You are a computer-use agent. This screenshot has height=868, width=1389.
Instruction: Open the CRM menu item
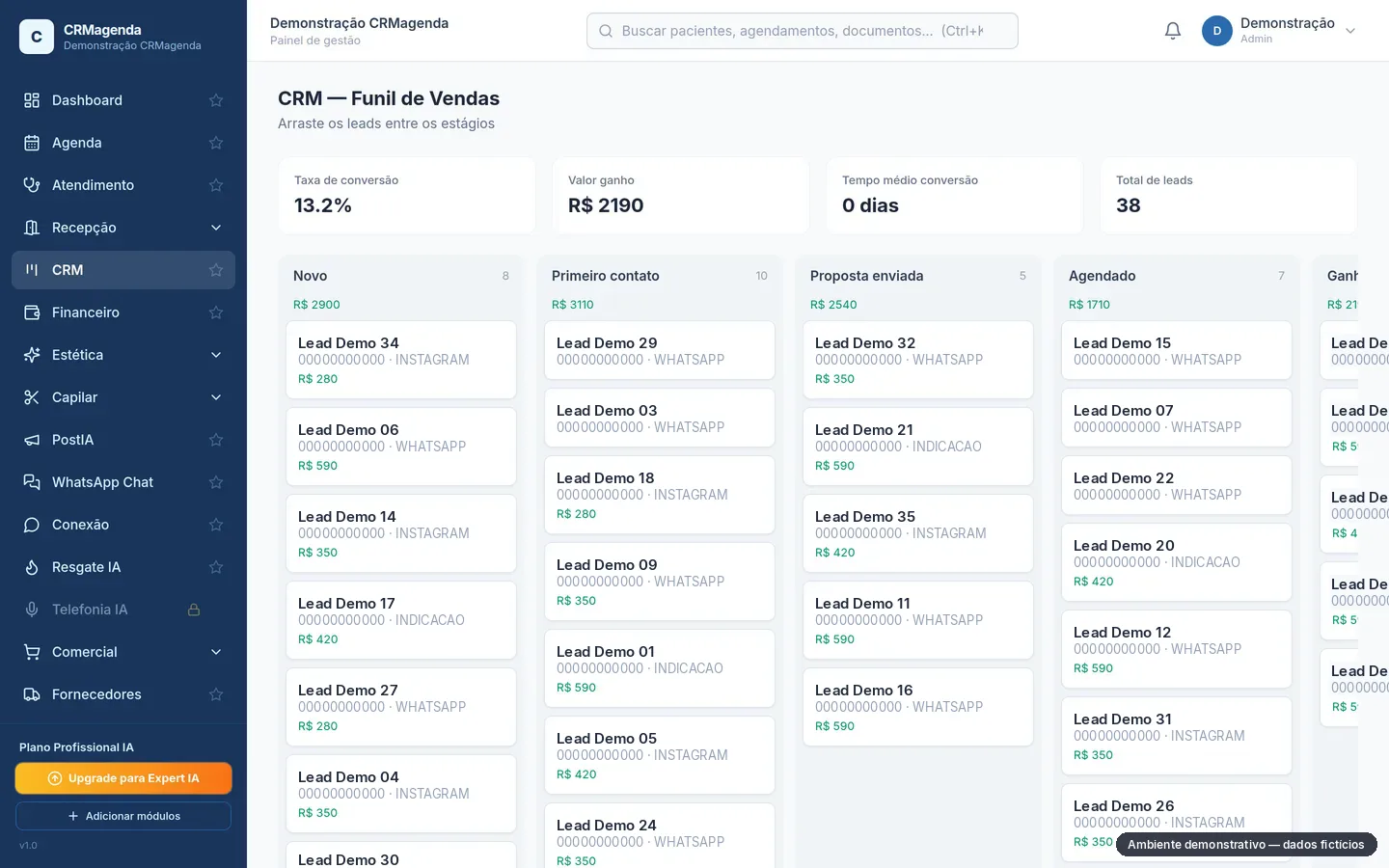[123, 270]
